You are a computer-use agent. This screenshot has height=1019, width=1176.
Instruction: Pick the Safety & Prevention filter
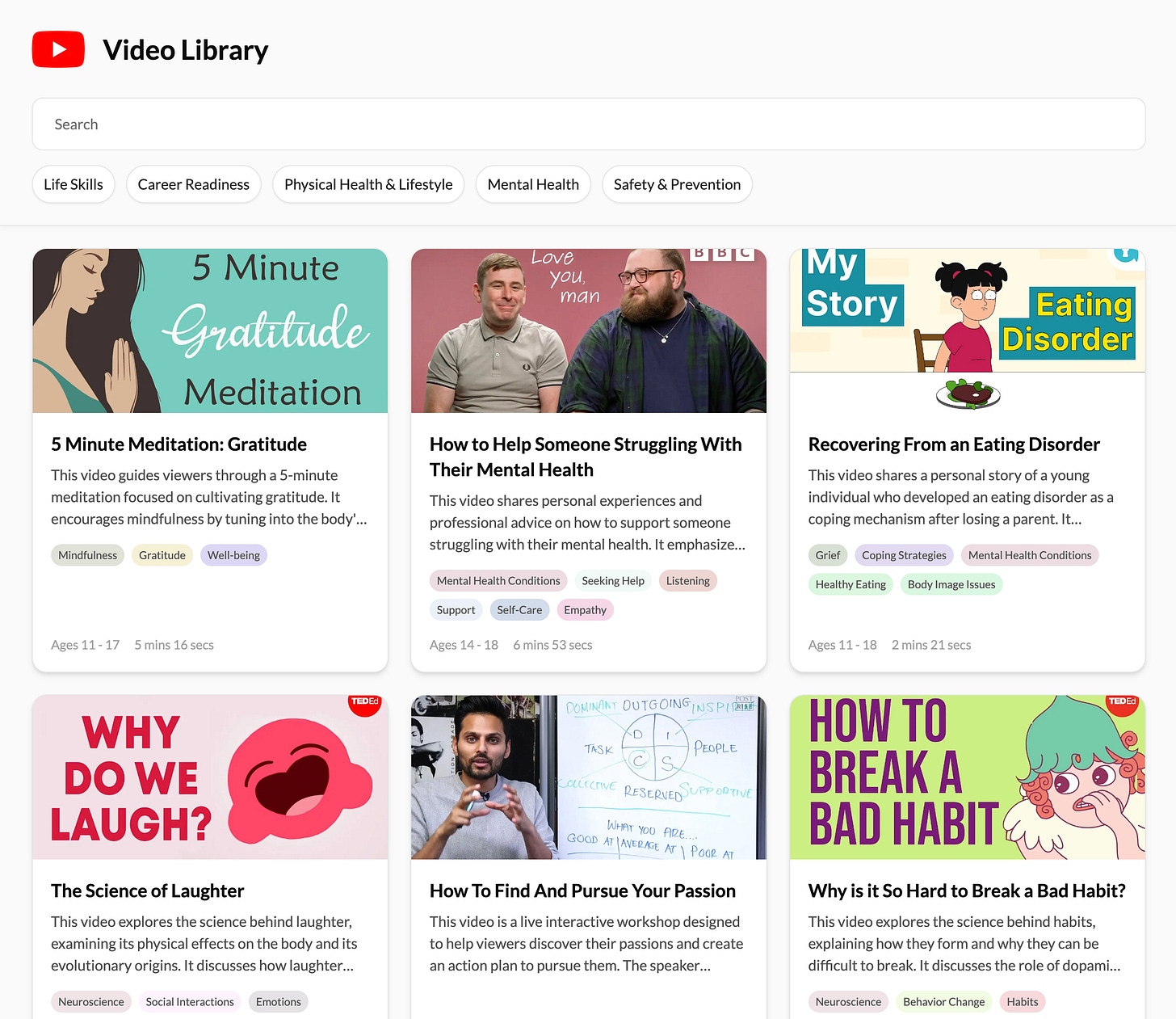coord(677,184)
